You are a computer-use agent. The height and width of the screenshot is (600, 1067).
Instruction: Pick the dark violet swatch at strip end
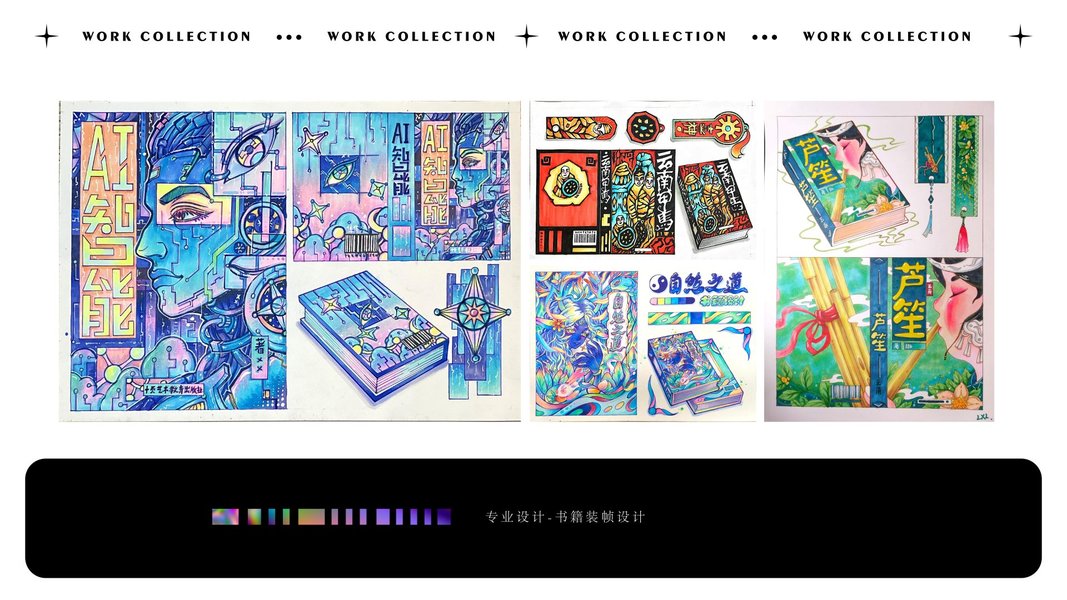[444, 517]
